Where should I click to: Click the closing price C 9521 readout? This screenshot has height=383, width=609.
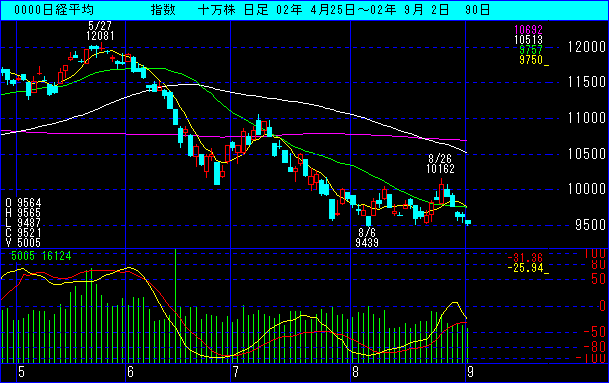tap(23, 233)
